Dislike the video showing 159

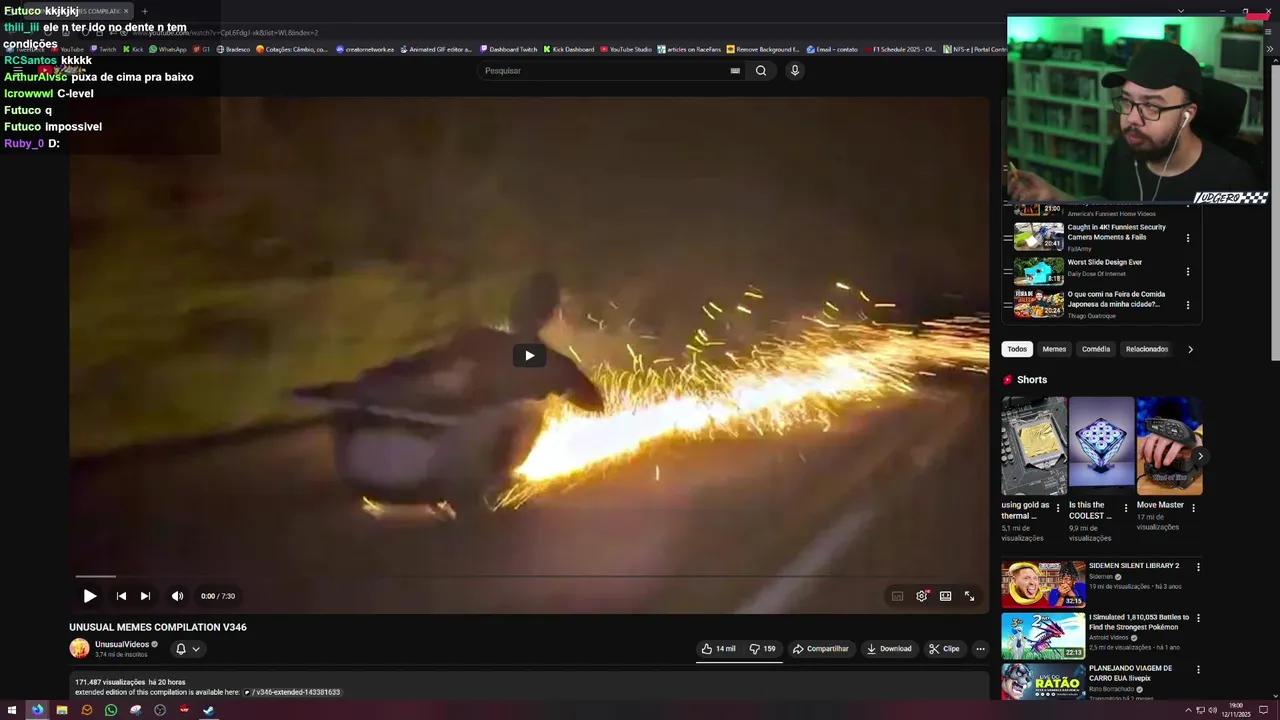tap(763, 649)
